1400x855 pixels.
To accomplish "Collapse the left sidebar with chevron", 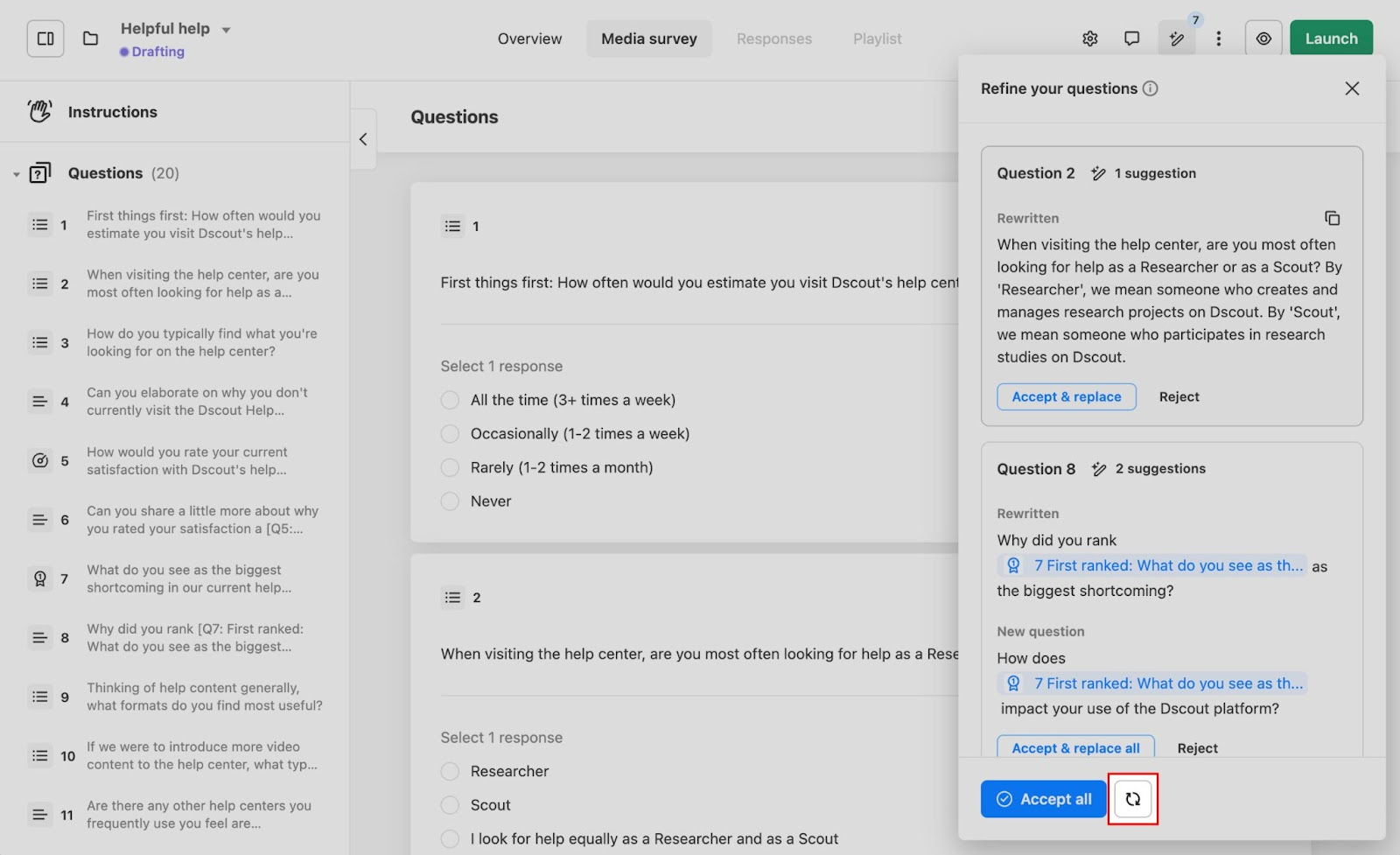I will (x=363, y=139).
